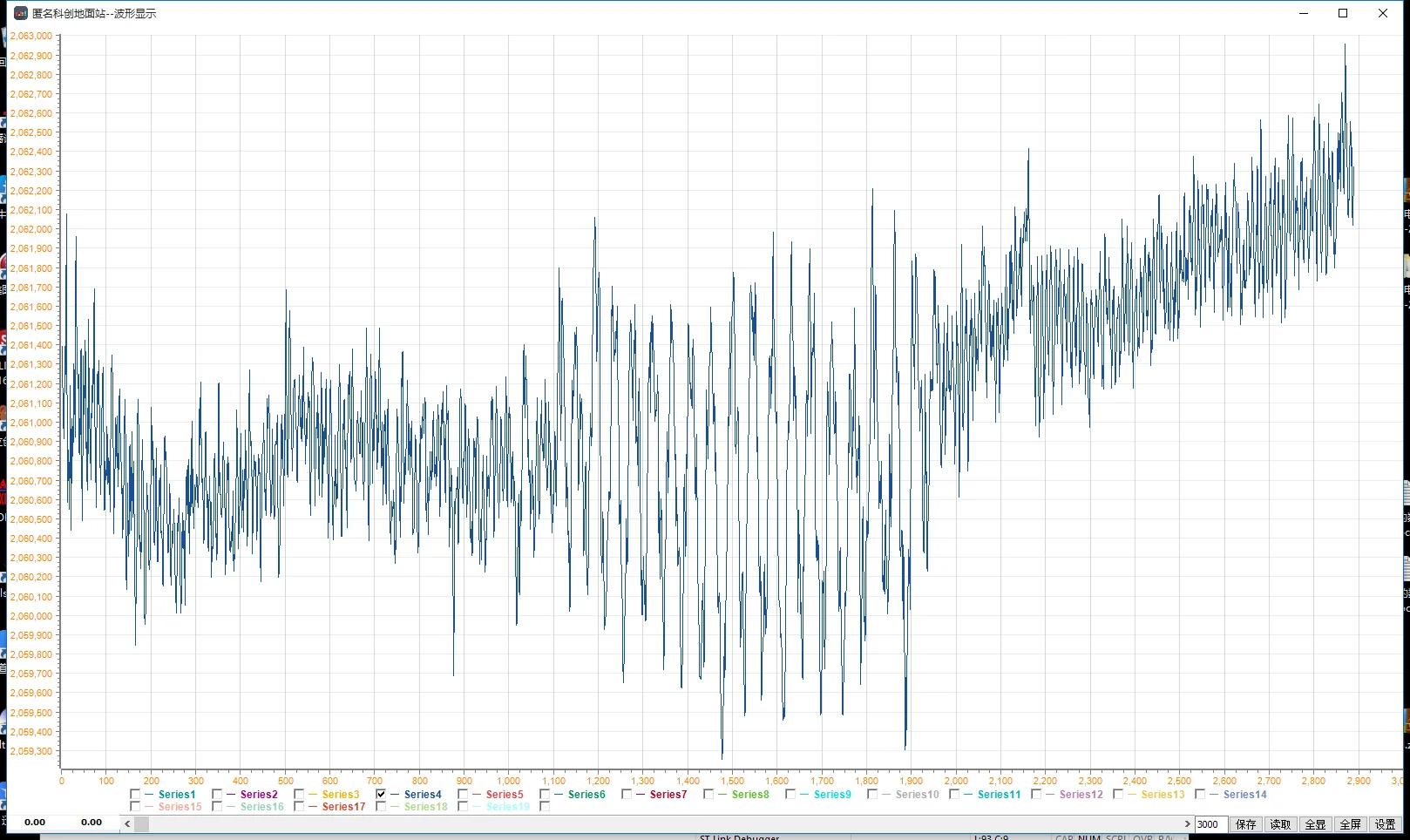The width and height of the screenshot is (1410, 840).
Task: Tick the Series15 checkbox
Action: (x=135, y=807)
